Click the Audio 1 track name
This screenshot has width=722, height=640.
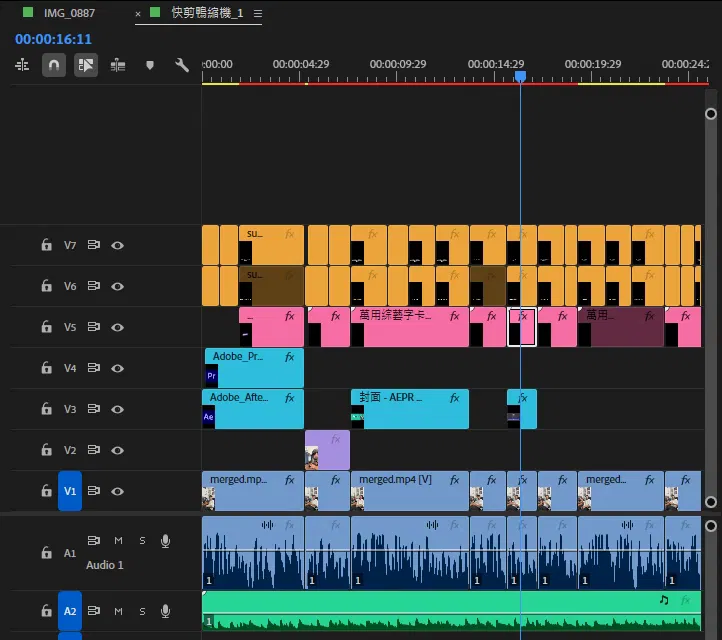click(x=105, y=565)
